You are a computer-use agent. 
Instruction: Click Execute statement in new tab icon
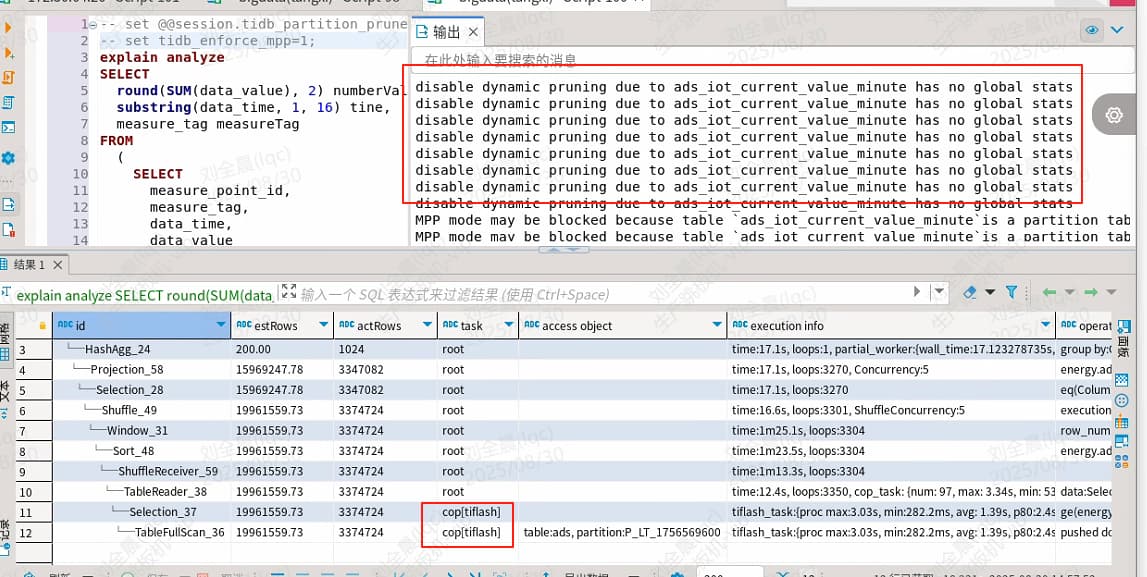point(9,52)
